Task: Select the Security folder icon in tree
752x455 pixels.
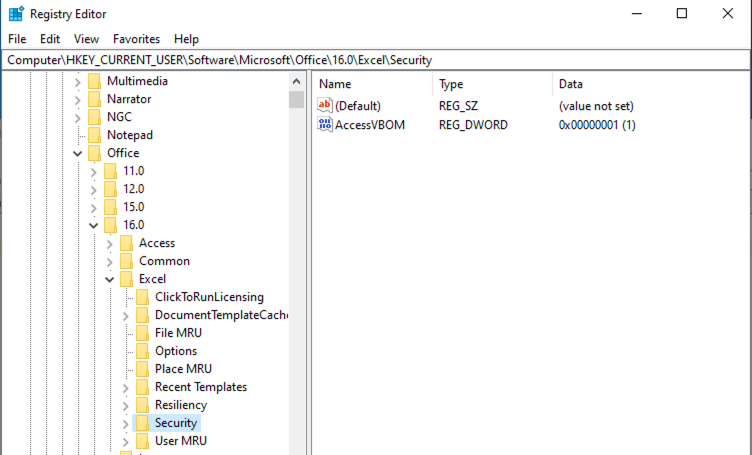Action: [142, 423]
